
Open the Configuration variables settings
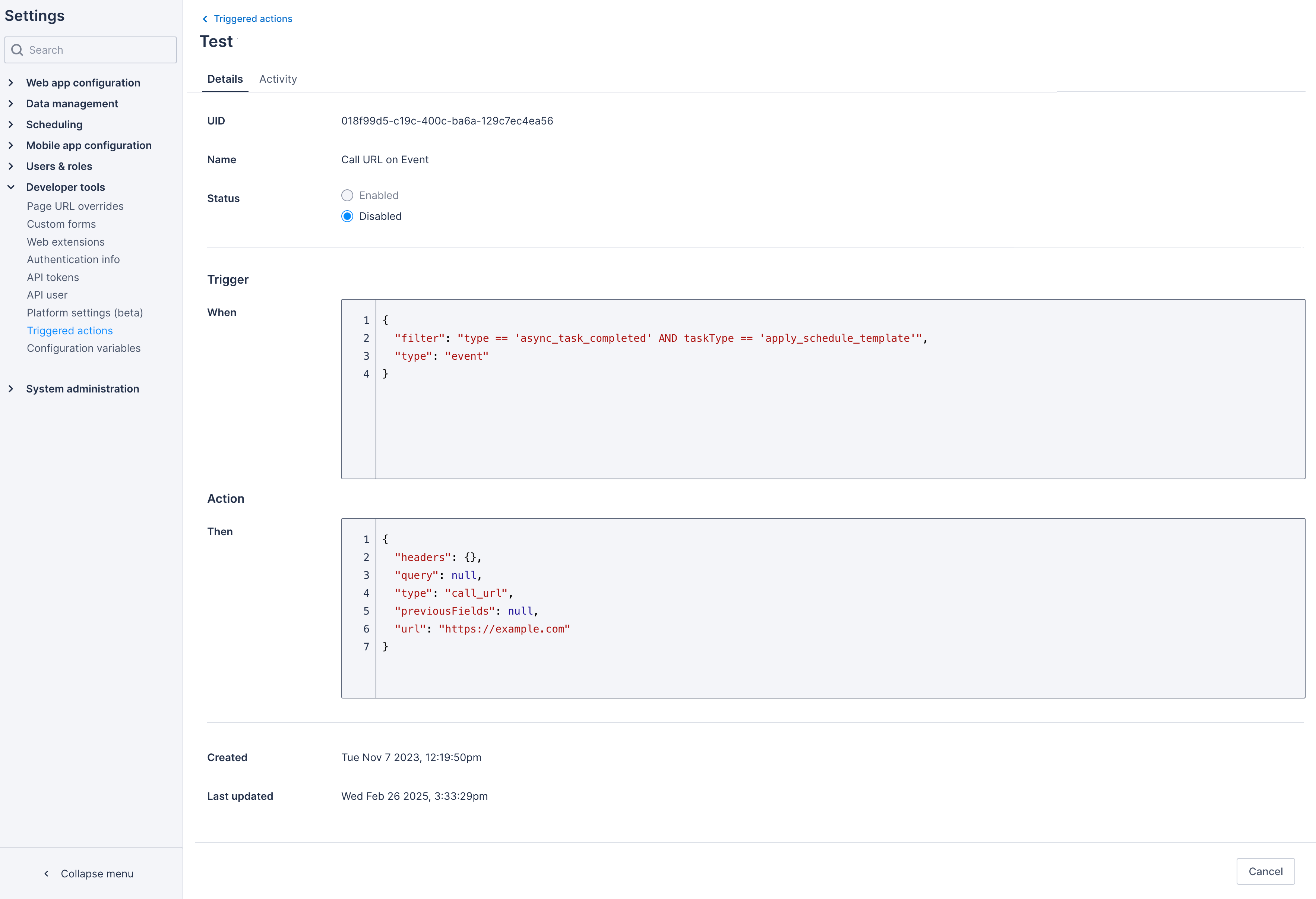click(x=84, y=348)
